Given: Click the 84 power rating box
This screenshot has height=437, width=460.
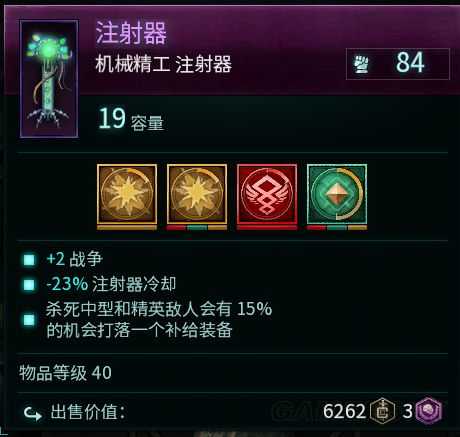Looking at the screenshot, I should coord(398,64).
